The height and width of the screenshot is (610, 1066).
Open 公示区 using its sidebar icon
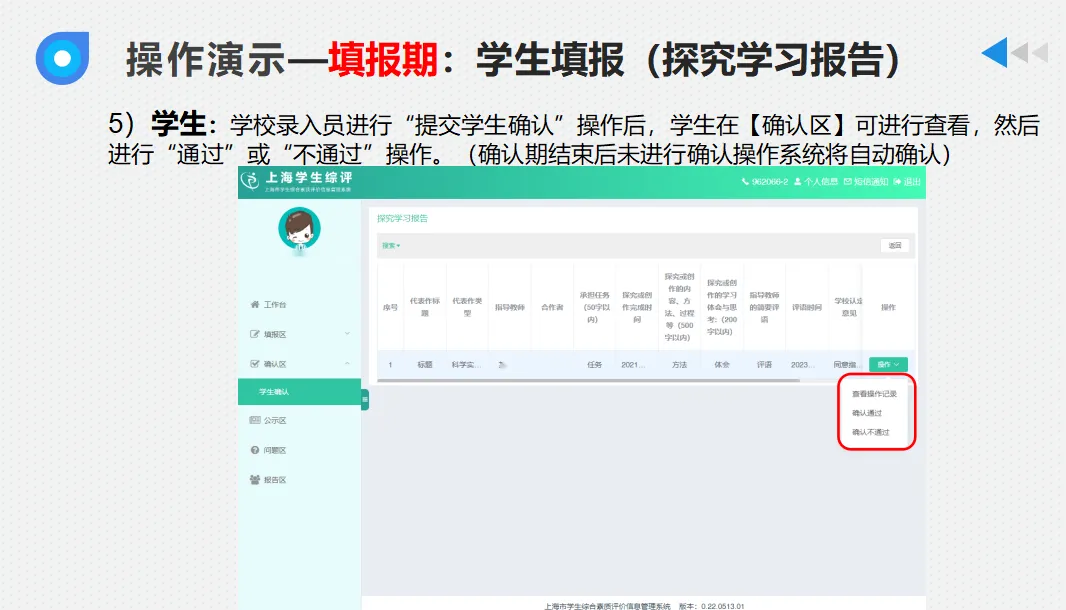point(253,420)
